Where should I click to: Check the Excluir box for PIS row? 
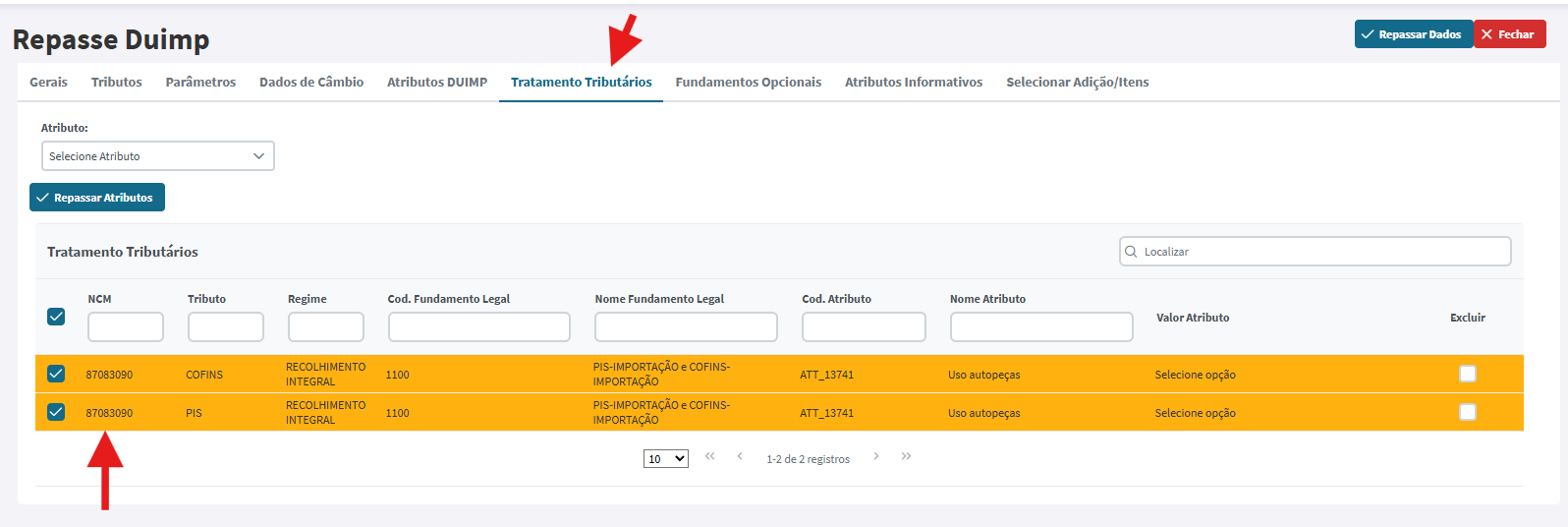[x=1468, y=412]
